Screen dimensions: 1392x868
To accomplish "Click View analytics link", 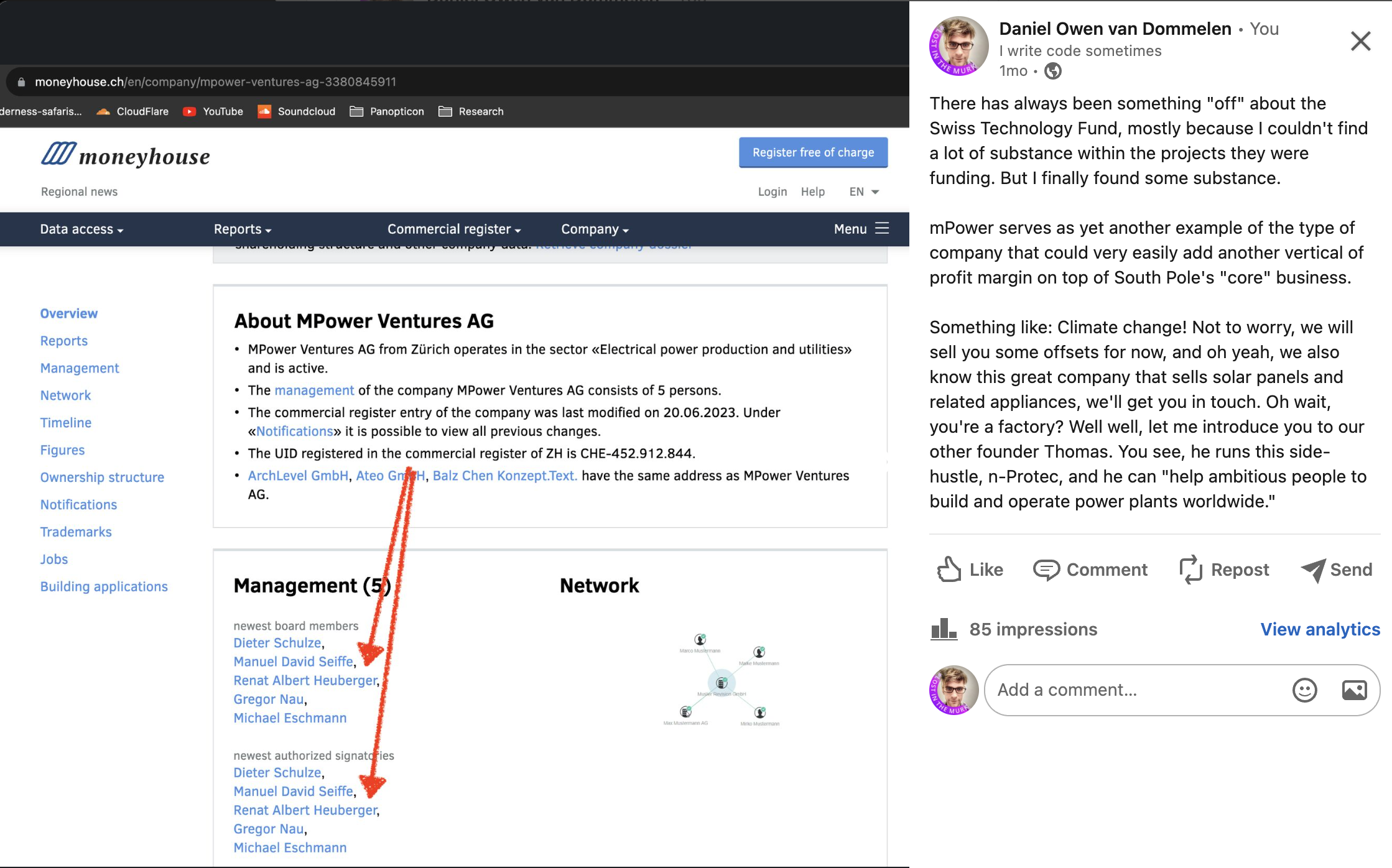I will (1320, 629).
